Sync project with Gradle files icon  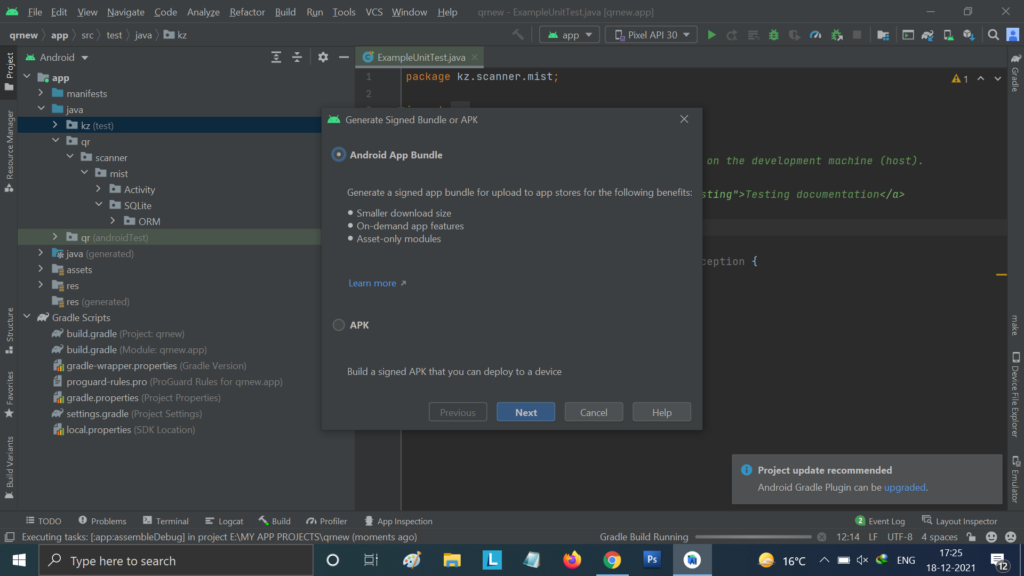tap(927, 35)
